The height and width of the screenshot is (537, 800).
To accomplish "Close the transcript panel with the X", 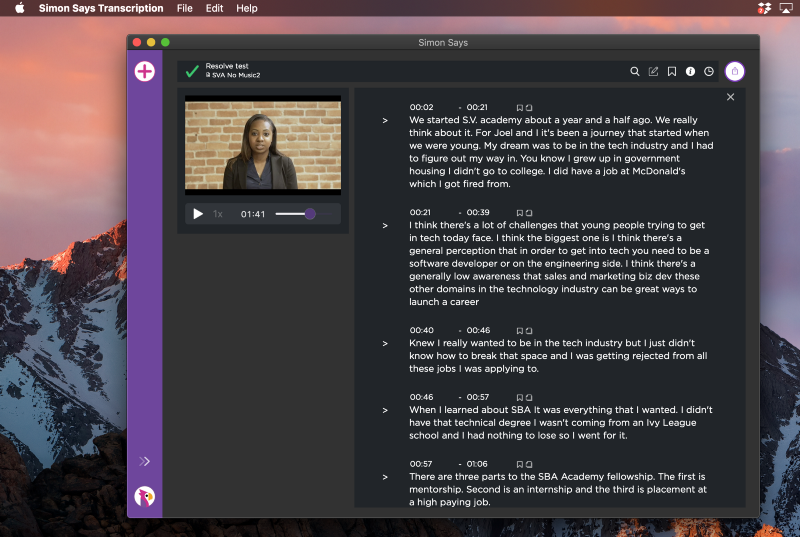I will pyautogui.click(x=731, y=97).
